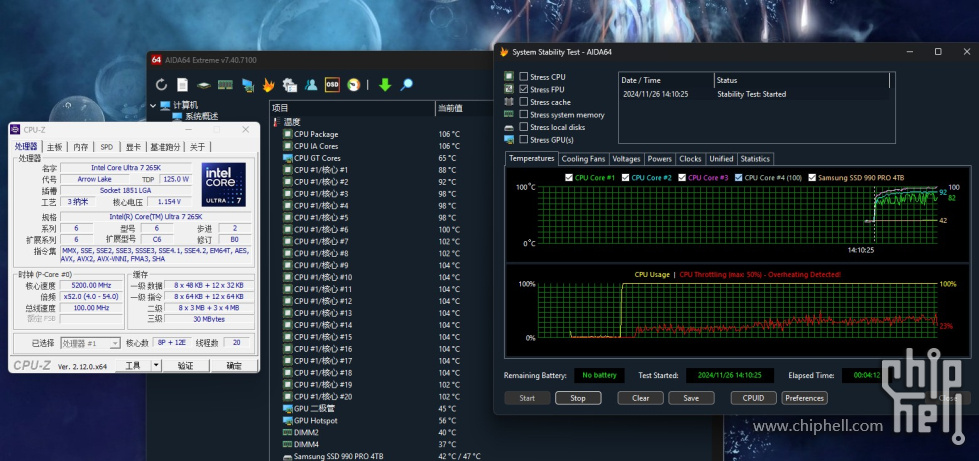Open the 关于 tab in CPU-Z
979x461 pixels.
pos(197,147)
